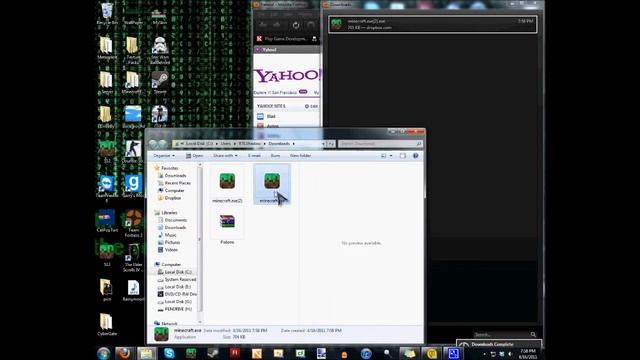The image size is (640, 360).
Task: Open the Team Fortress 2 desktop shortcut
Action: [x=133, y=223]
